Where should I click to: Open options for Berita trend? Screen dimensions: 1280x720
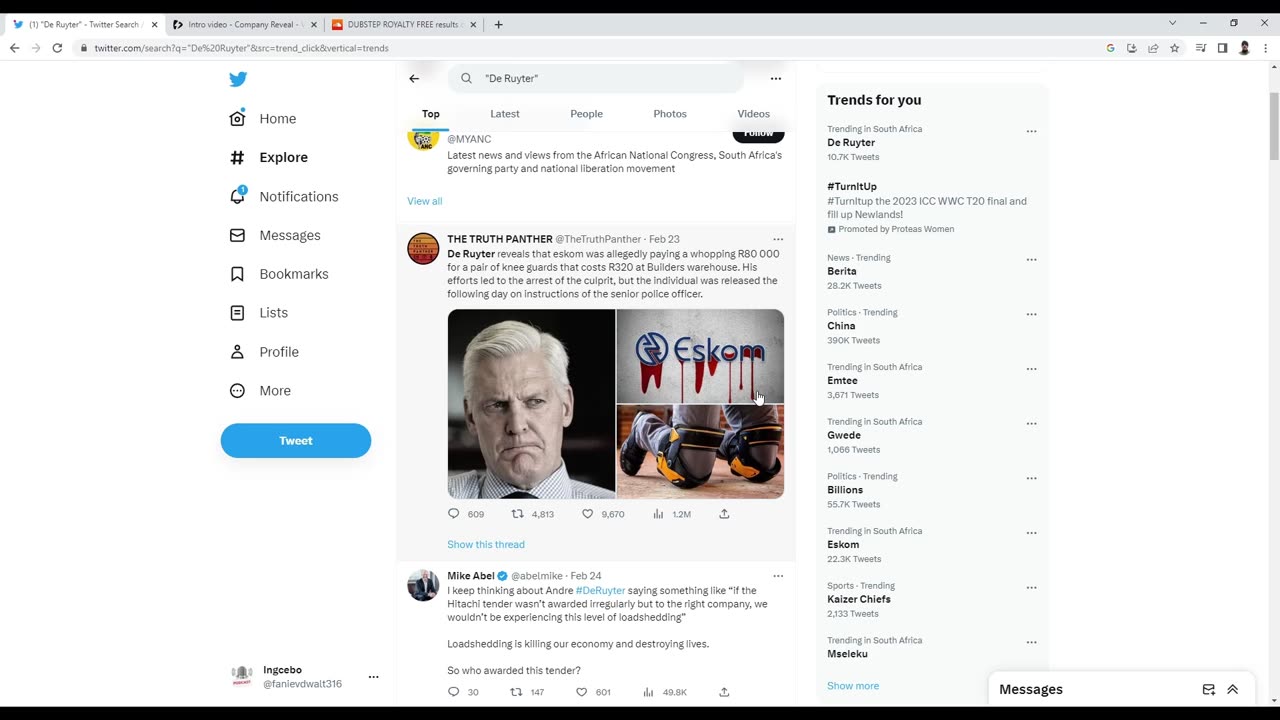[x=1031, y=260]
